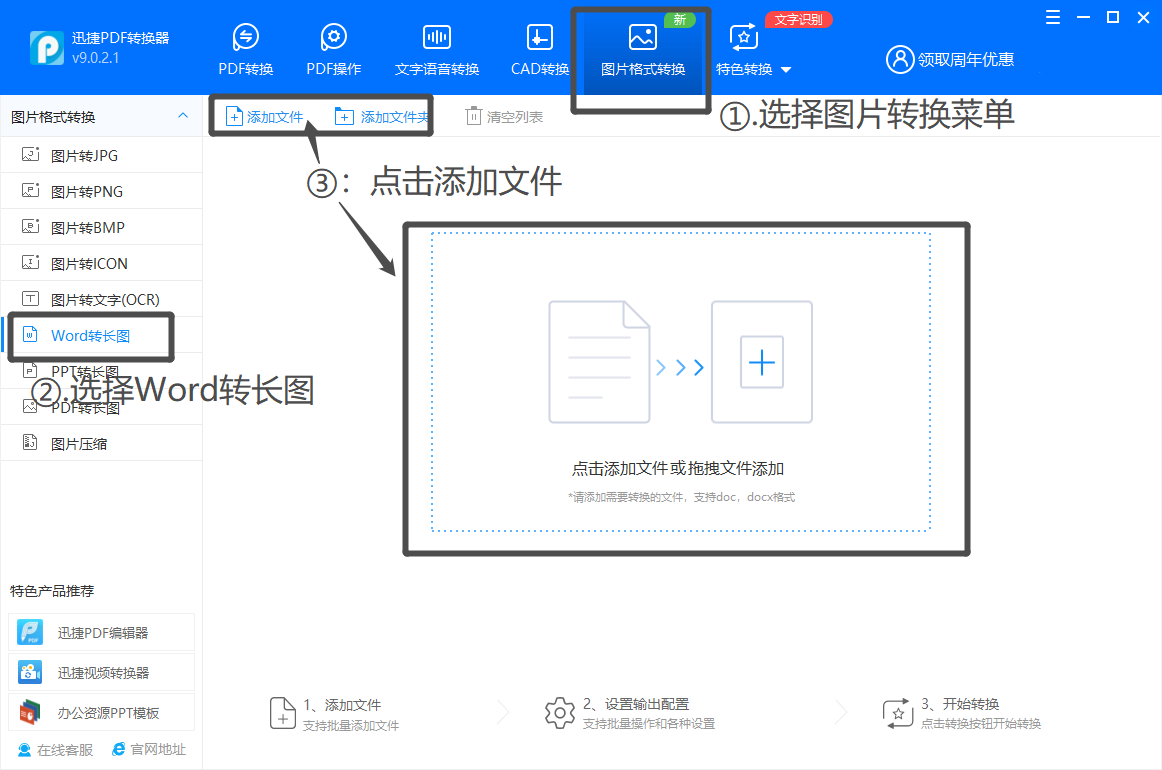Click the 图片转BMP icon

pos(30,226)
